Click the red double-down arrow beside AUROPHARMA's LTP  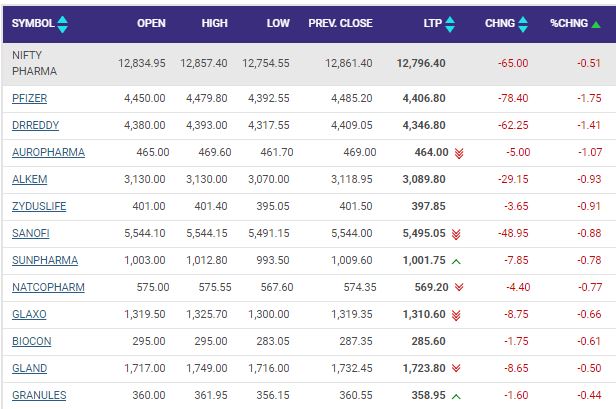[x=459, y=153]
